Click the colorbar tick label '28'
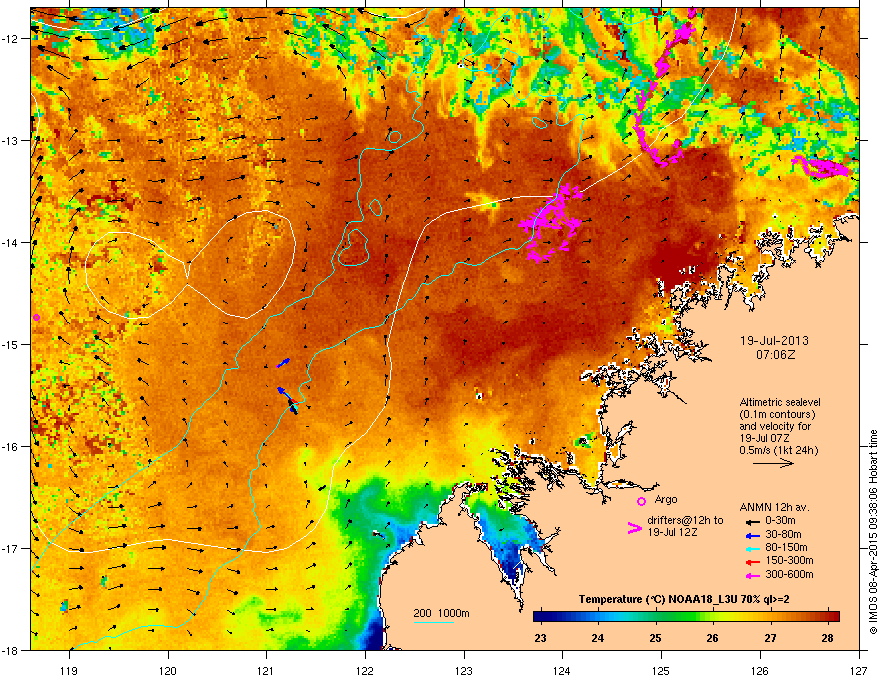 pos(827,638)
